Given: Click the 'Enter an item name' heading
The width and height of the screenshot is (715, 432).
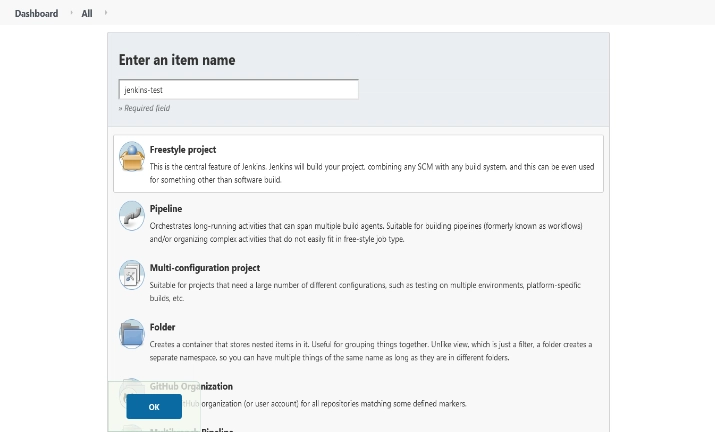Looking at the screenshot, I should tap(177, 60).
